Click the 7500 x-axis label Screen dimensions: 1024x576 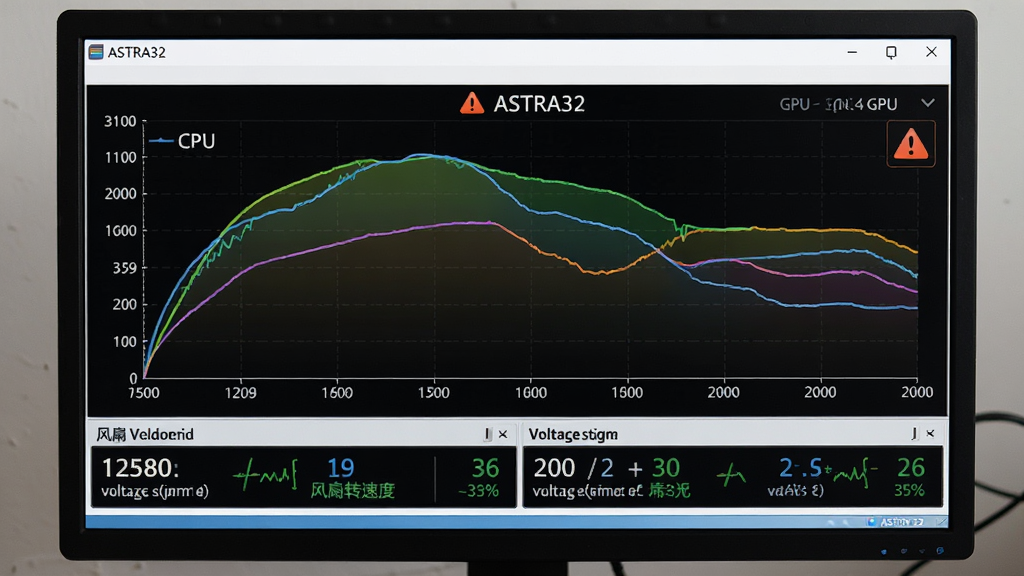pos(144,392)
